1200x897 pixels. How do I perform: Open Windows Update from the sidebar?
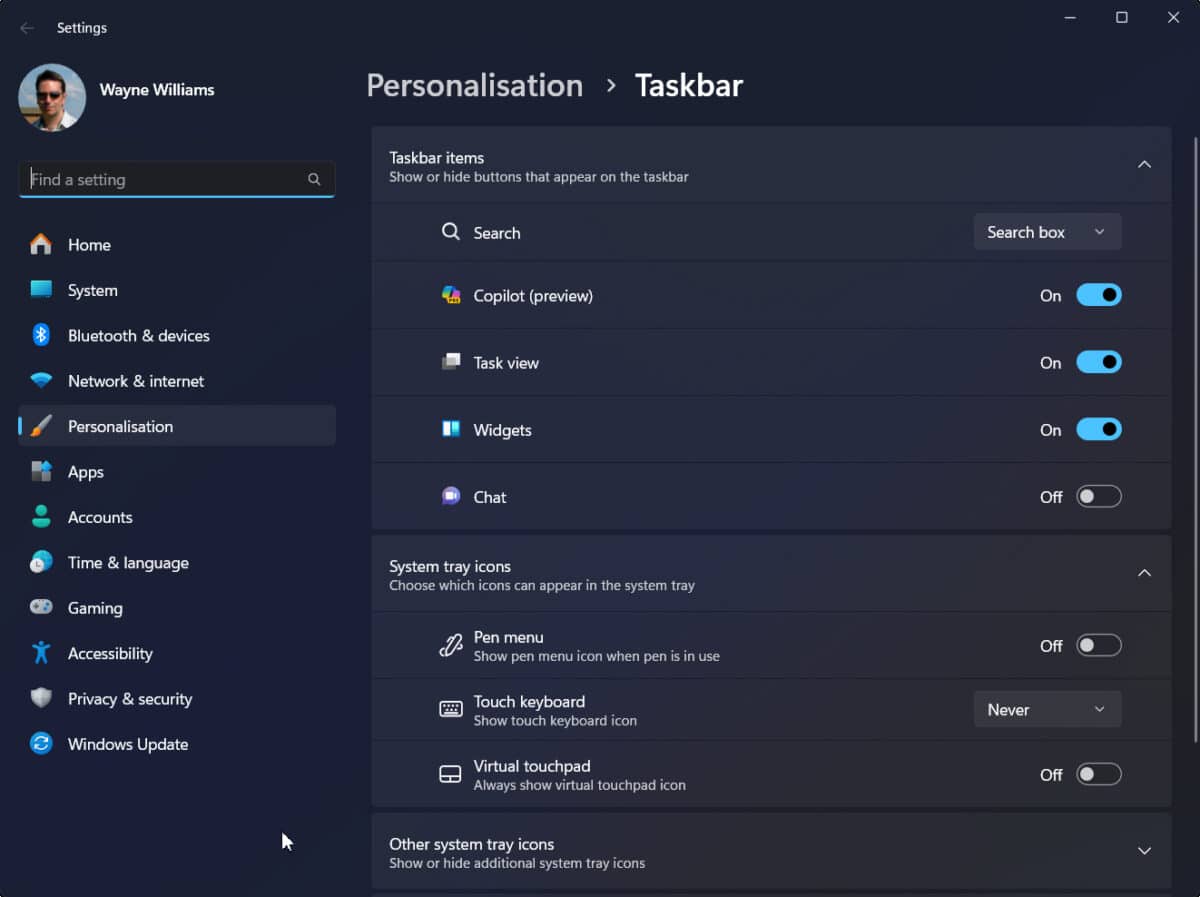(40, 744)
